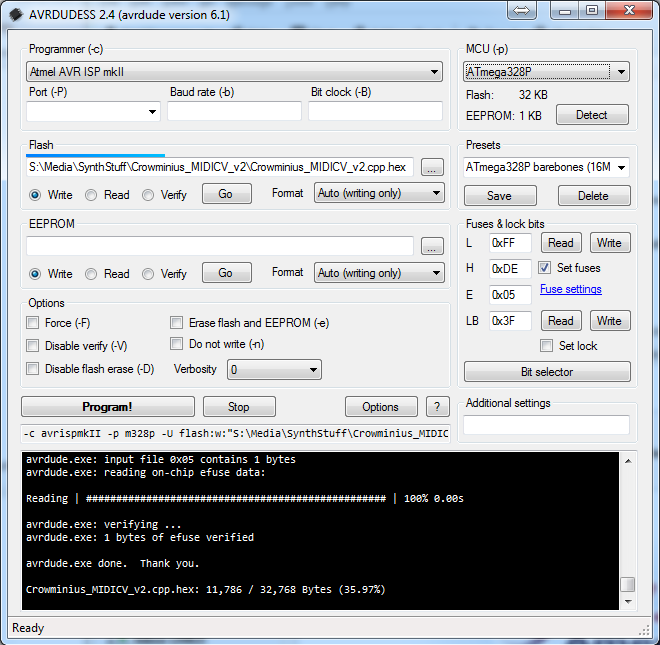
Task: Close the AVRDUDESS window
Action: pyautogui.click(x=629, y=10)
